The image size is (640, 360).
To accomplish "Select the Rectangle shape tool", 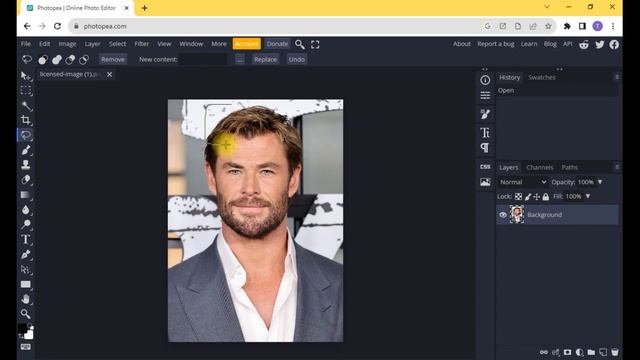I will pos(26,284).
